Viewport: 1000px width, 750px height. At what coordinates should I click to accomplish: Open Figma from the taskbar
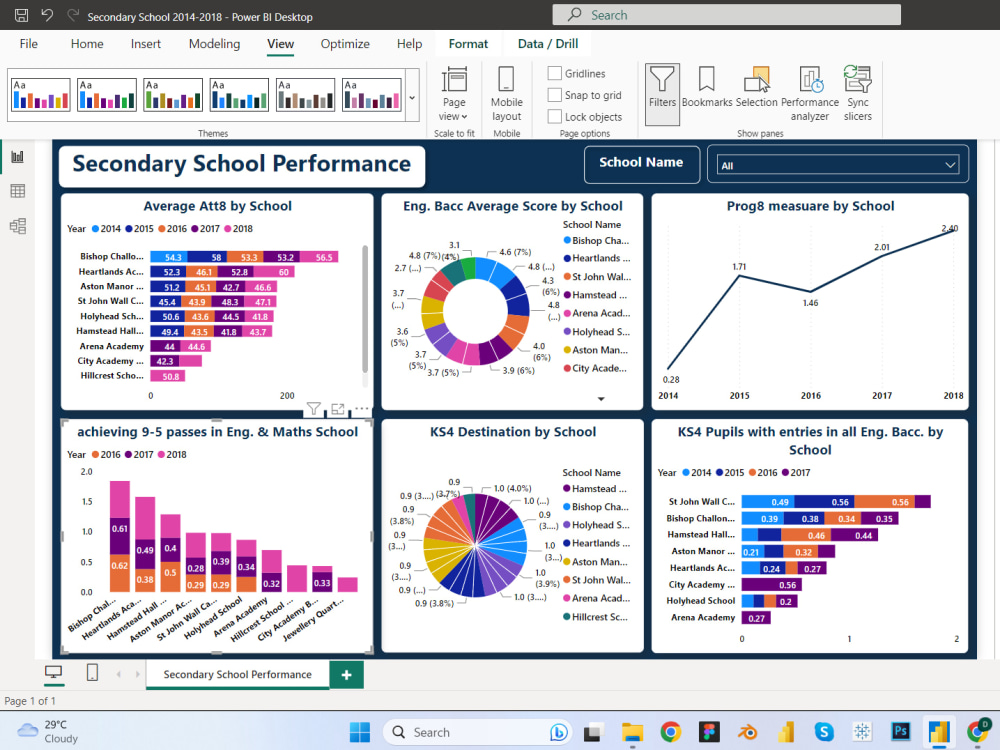click(709, 732)
